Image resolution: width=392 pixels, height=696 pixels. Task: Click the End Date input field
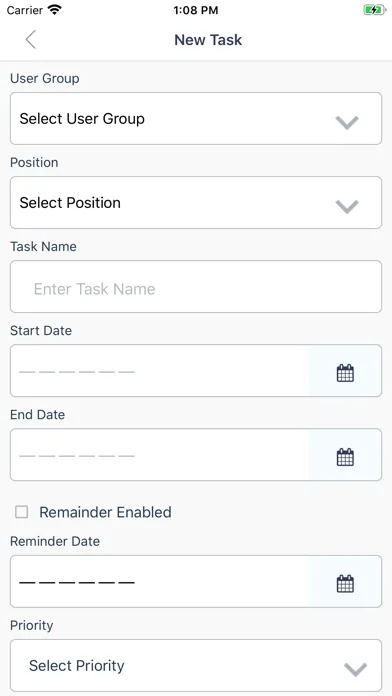[159, 455]
